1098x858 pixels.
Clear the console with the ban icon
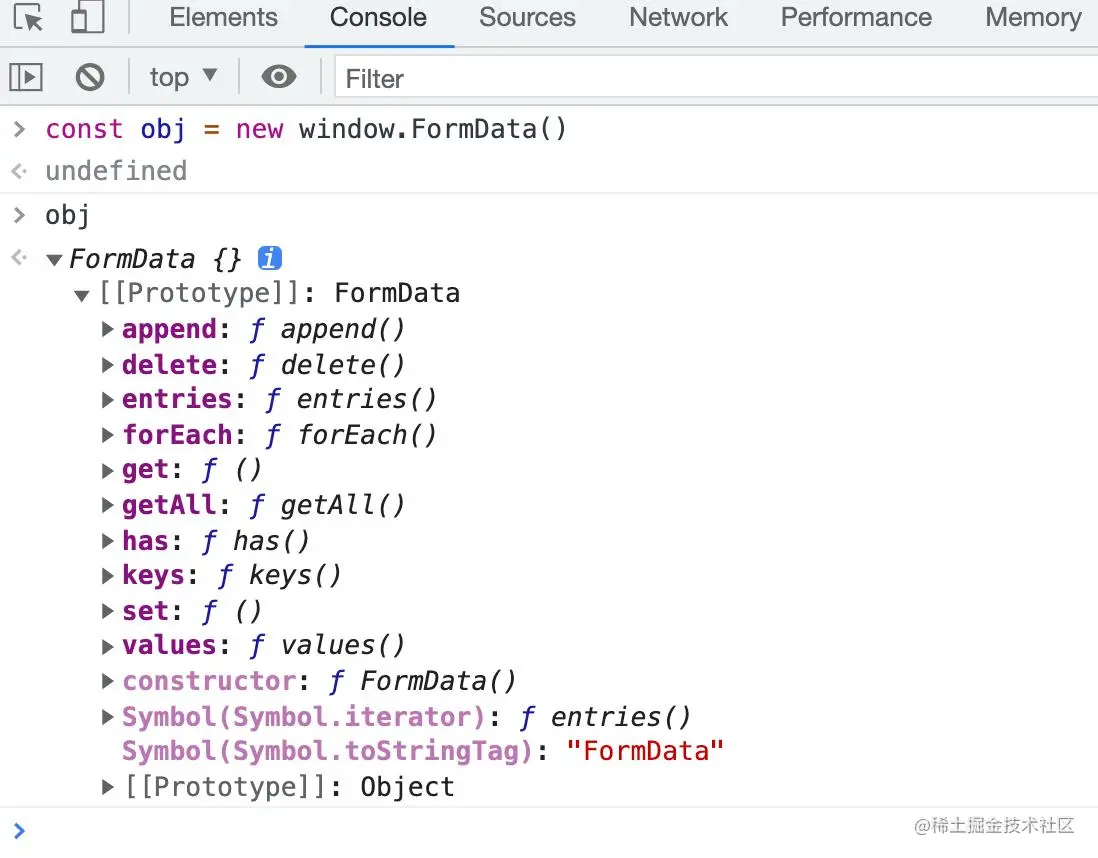tap(90, 77)
